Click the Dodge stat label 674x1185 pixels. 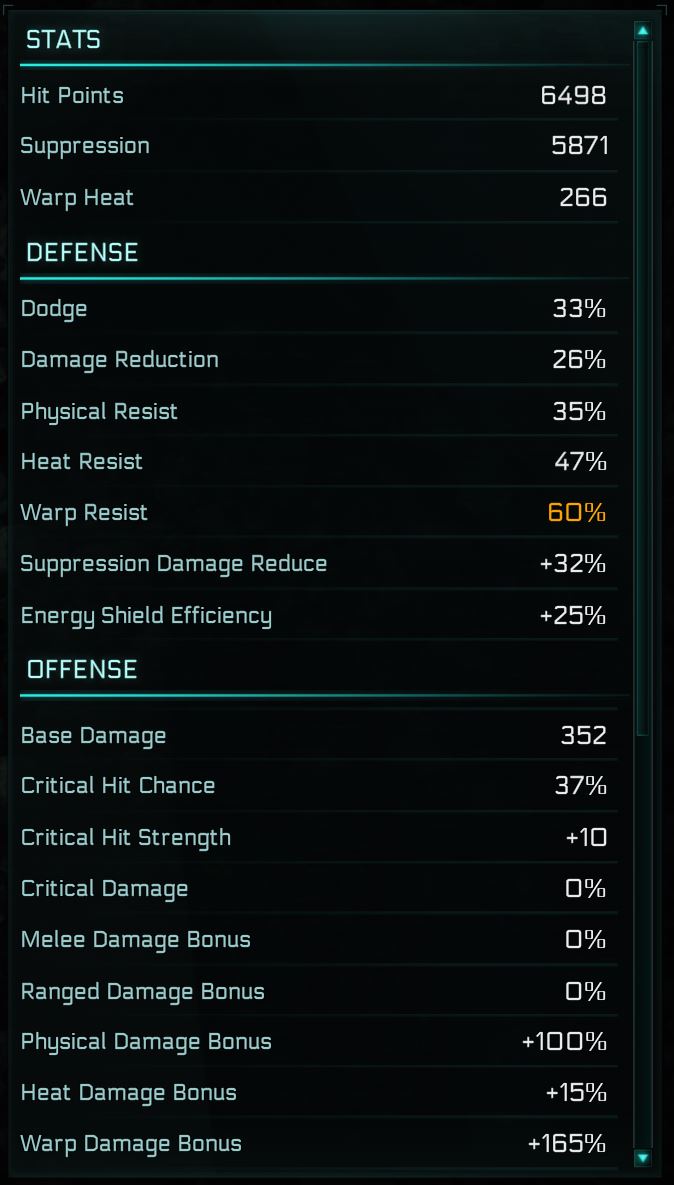(54, 309)
